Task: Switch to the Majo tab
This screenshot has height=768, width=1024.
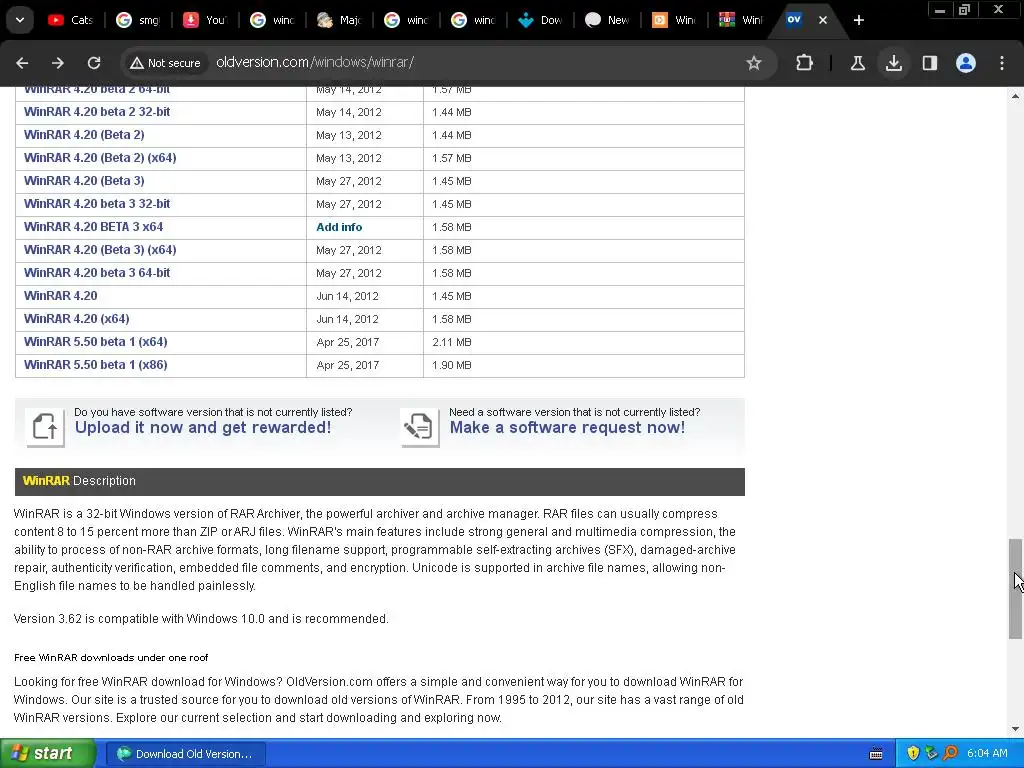Action: 338,20
